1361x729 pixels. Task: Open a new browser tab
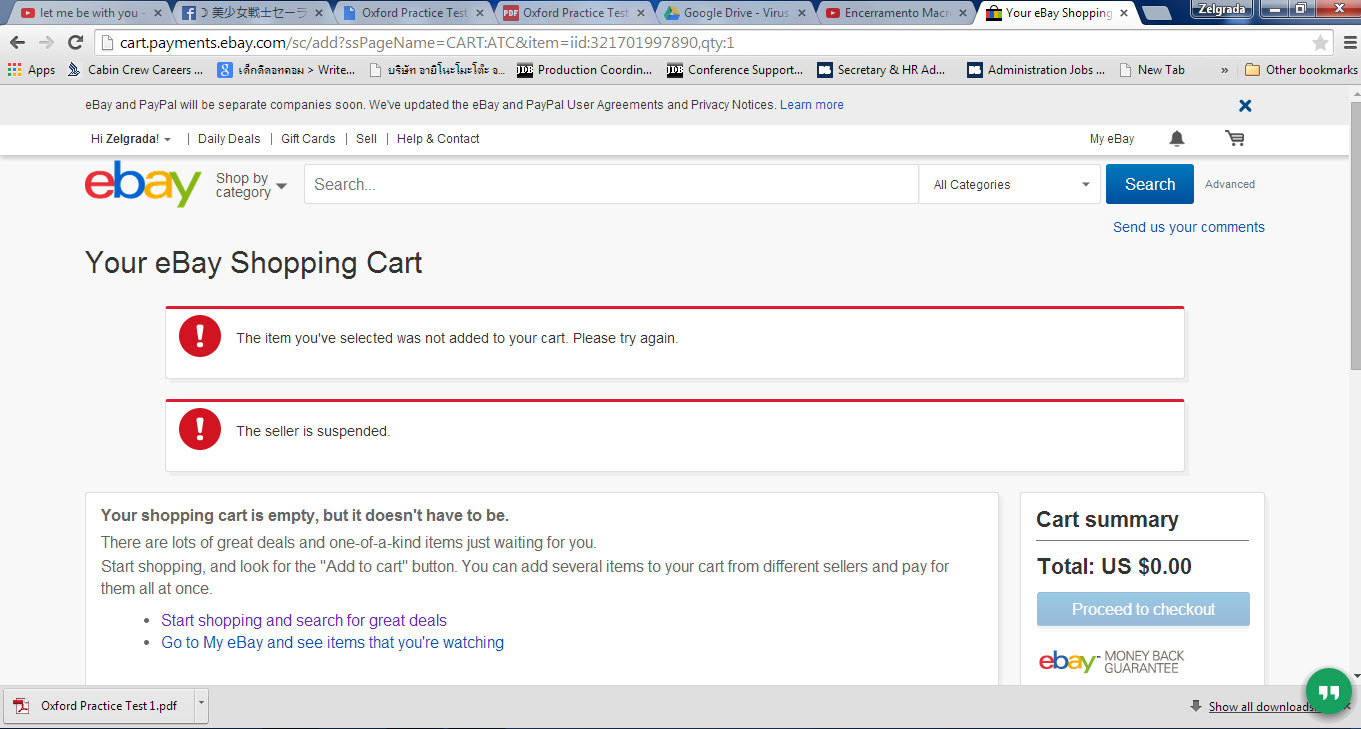pos(1157,13)
